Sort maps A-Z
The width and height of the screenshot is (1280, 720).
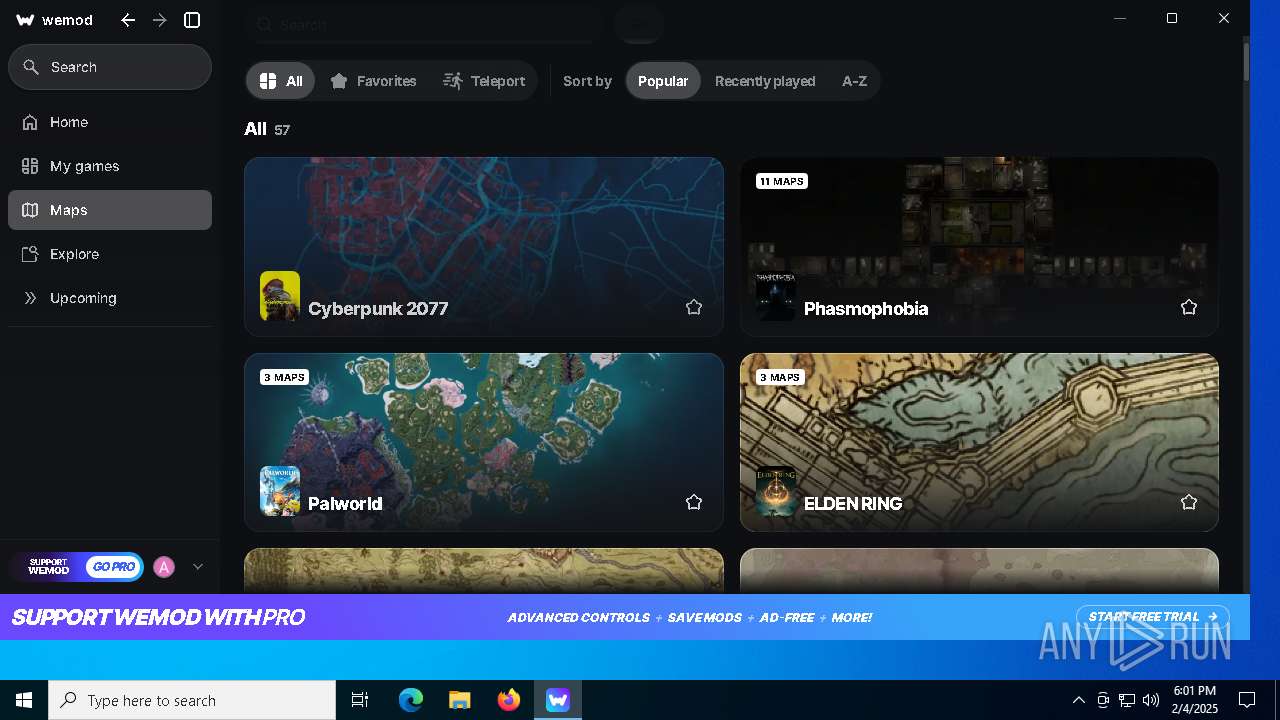[854, 81]
